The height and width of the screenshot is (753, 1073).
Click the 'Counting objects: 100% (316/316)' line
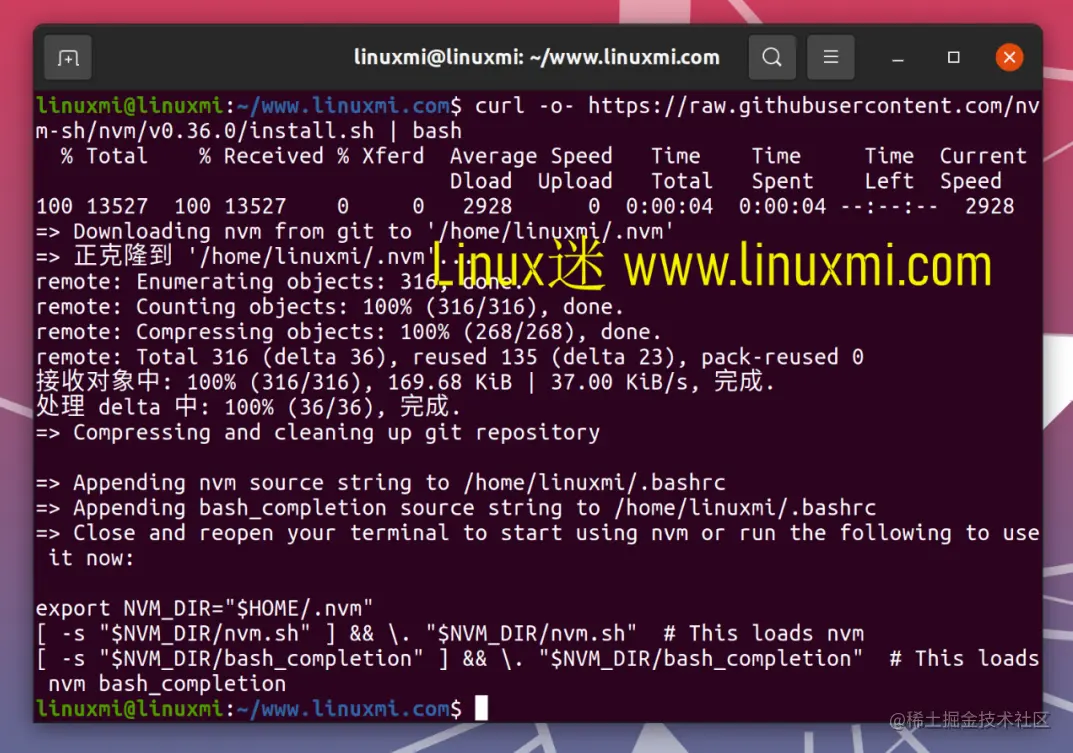330,307
